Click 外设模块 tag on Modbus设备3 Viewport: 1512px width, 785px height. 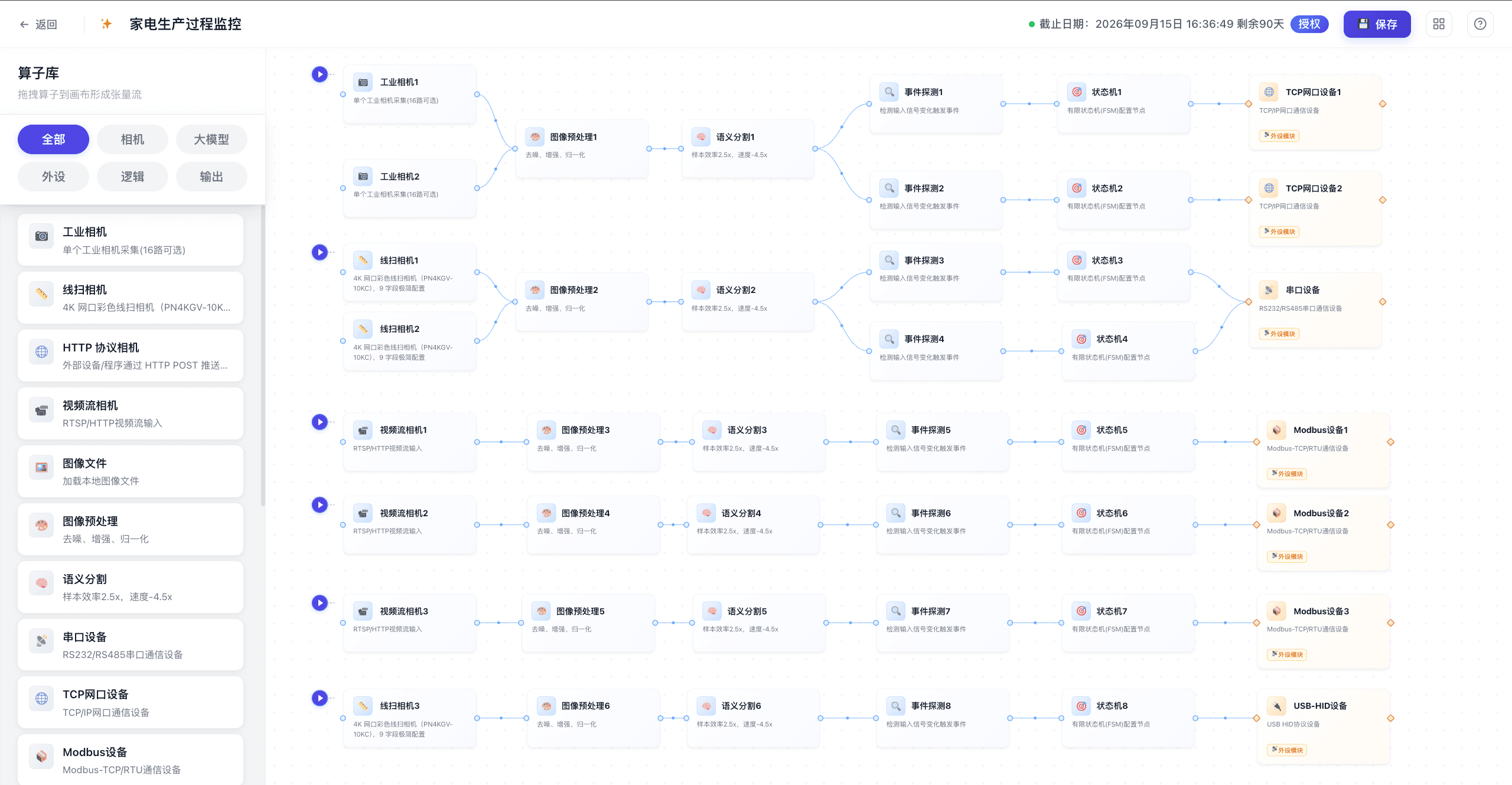[1287, 654]
